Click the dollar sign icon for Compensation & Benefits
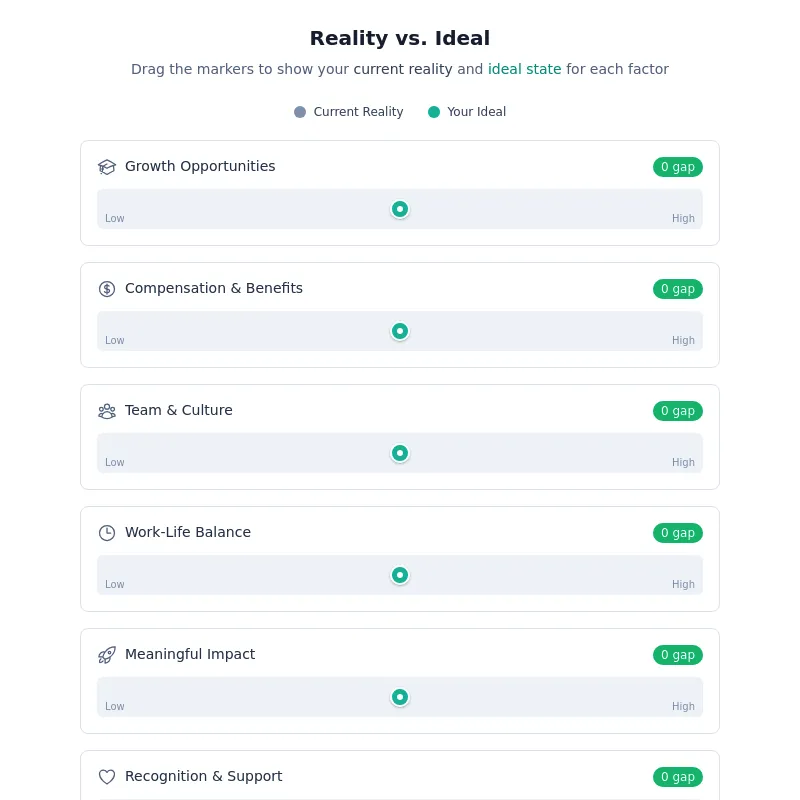 coord(107,289)
